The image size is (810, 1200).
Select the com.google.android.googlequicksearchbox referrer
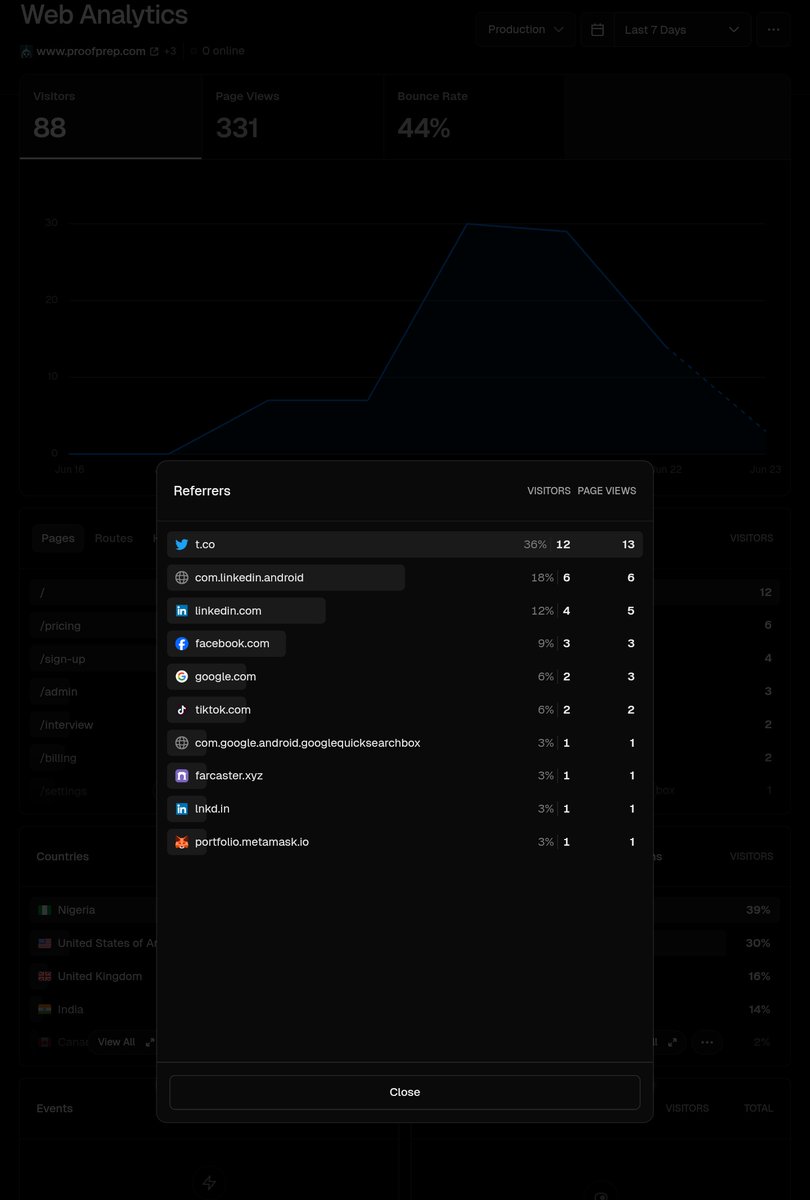405,742
